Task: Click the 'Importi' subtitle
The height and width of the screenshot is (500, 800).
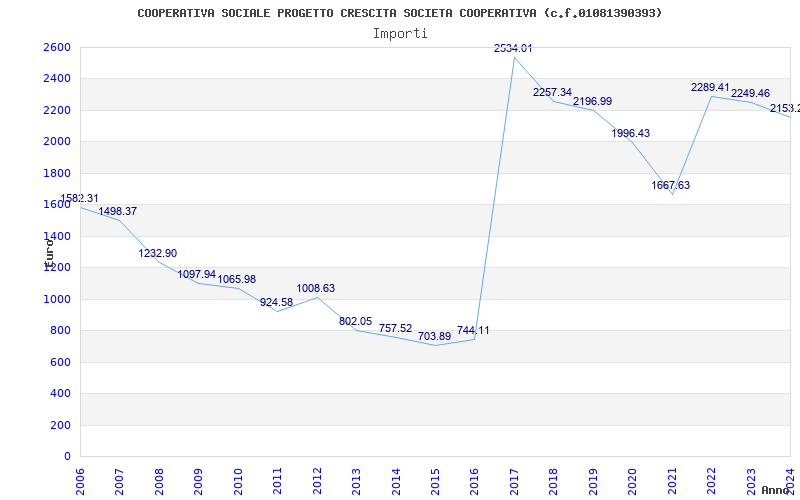Action: [x=400, y=34]
